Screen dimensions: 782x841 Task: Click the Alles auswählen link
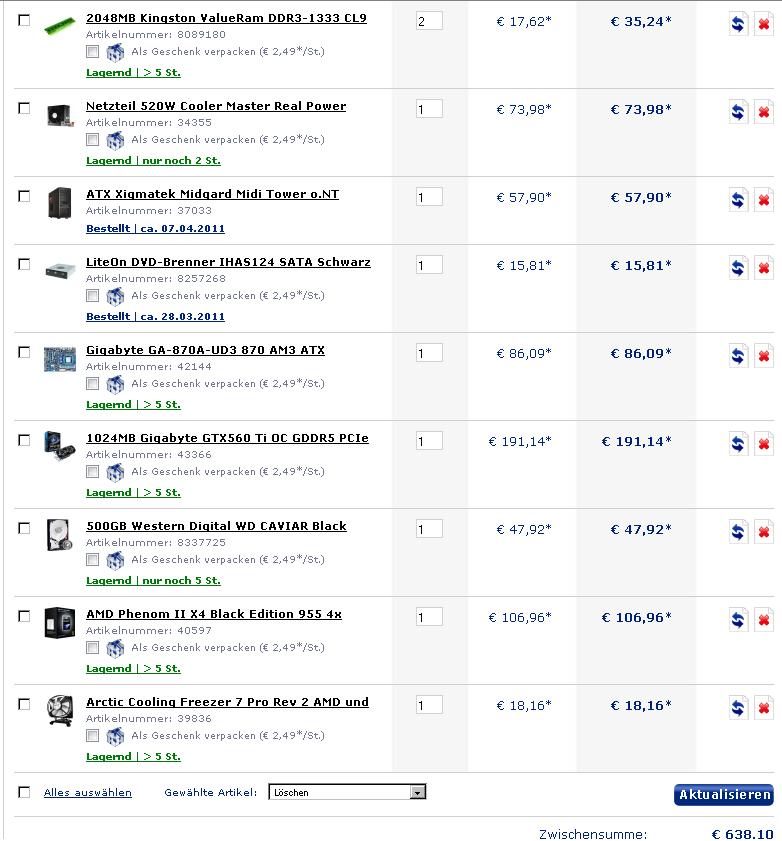(87, 792)
